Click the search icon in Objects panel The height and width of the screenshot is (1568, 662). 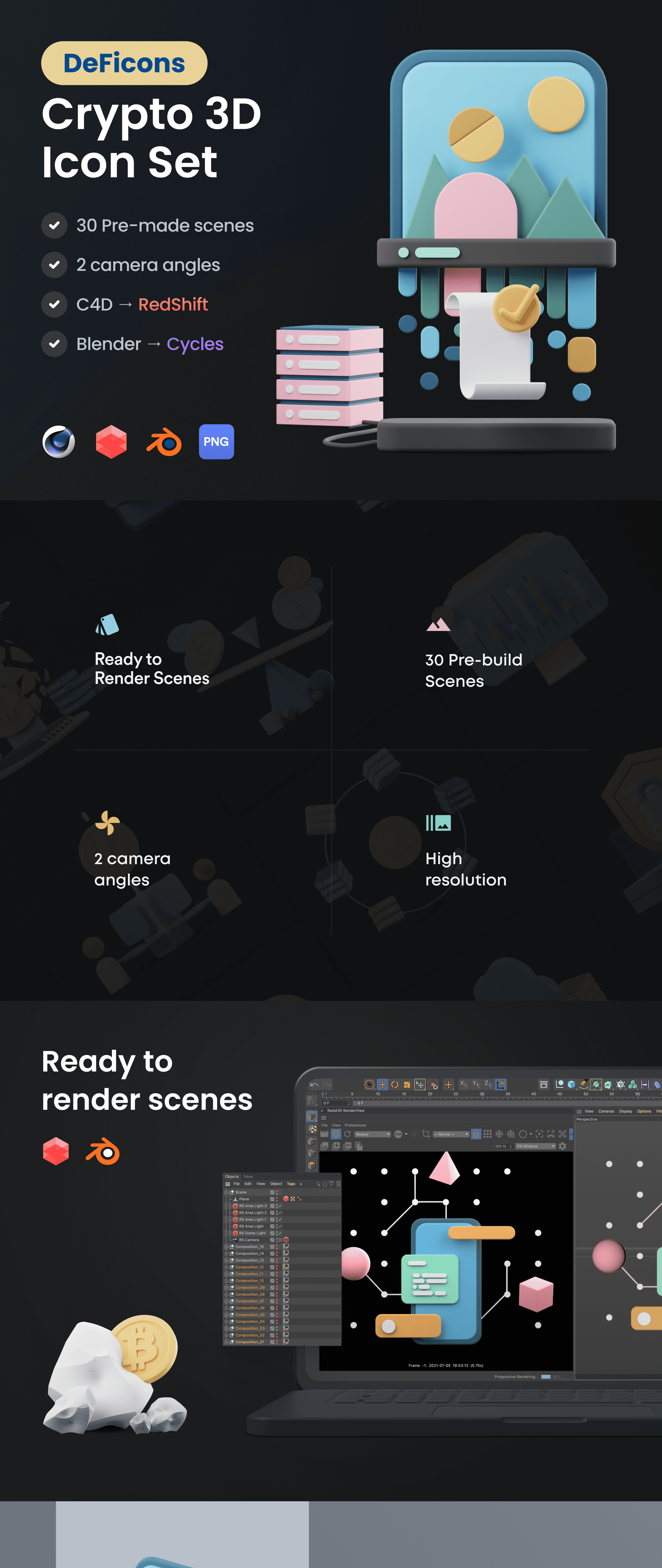click(318, 1184)
